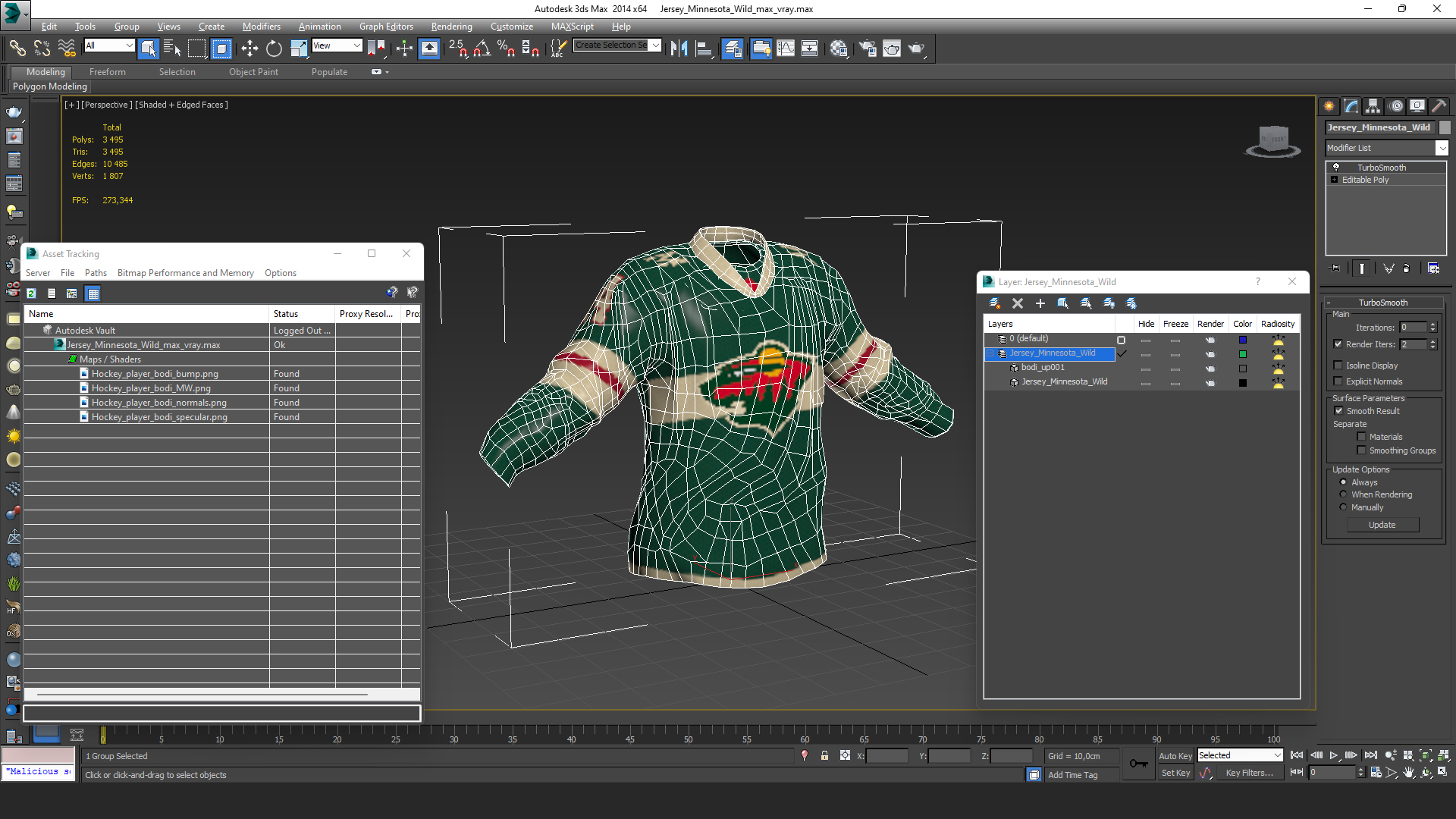Enable Explicit Normals checkbox
This screenshot has height=819, width=1456.
coord(1338,381)
